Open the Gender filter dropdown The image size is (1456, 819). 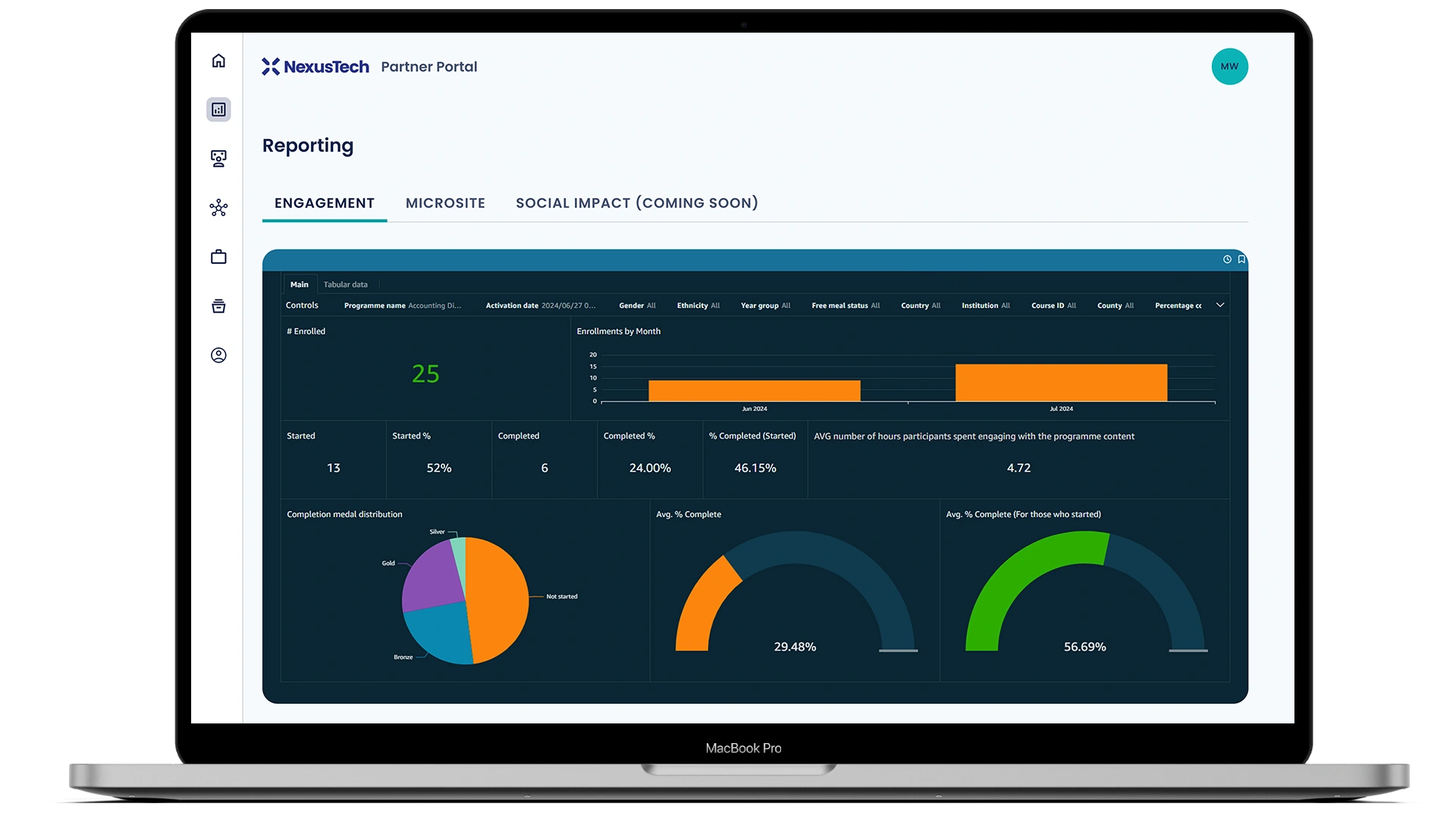coord(637,306)
